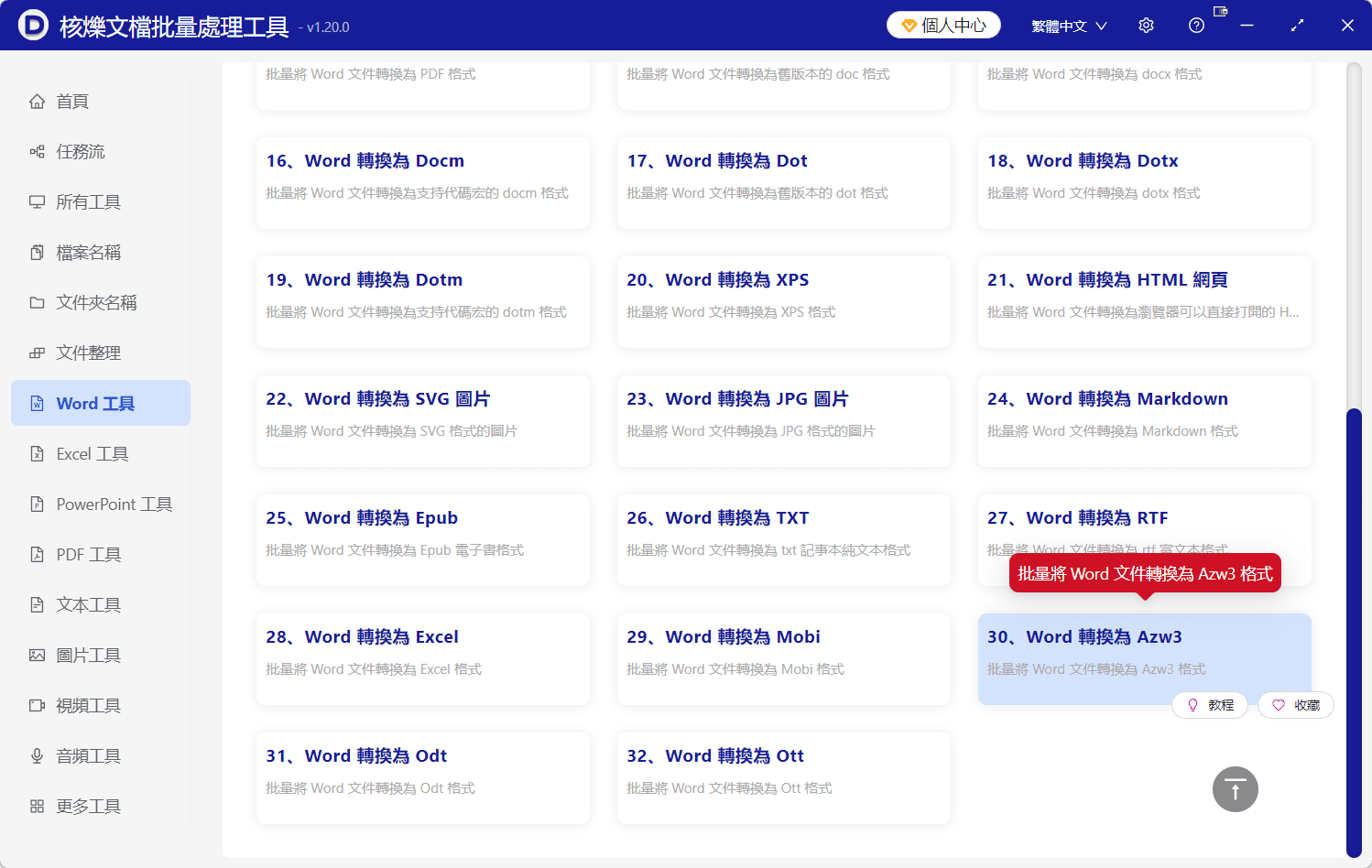Open the settings gear in title bar
This screenshot has width=1372, height=868.
1146,25
